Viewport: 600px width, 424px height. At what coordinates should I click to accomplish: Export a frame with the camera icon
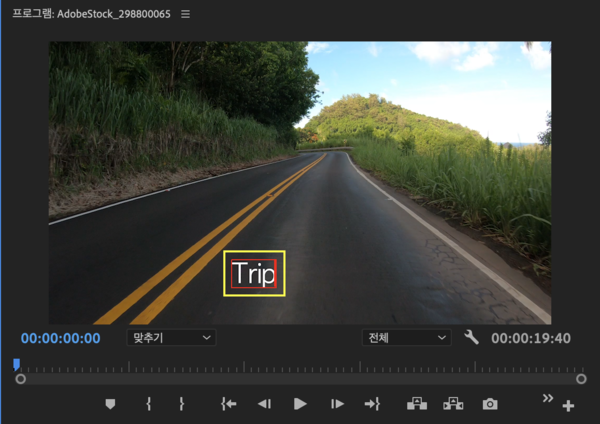coord(490,404)
